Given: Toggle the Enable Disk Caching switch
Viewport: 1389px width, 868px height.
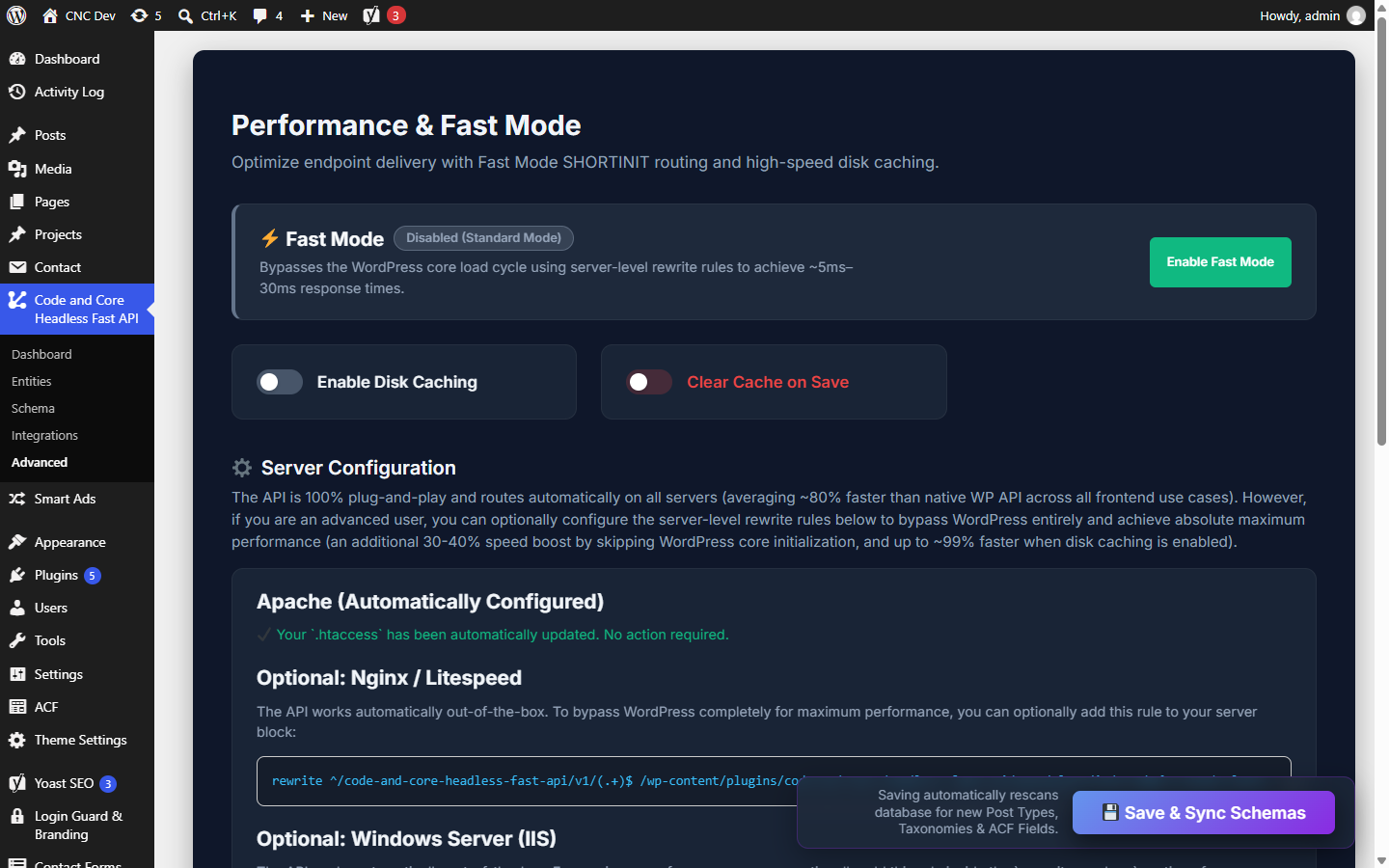Looking at the screenshot, I should click(280, 382).
